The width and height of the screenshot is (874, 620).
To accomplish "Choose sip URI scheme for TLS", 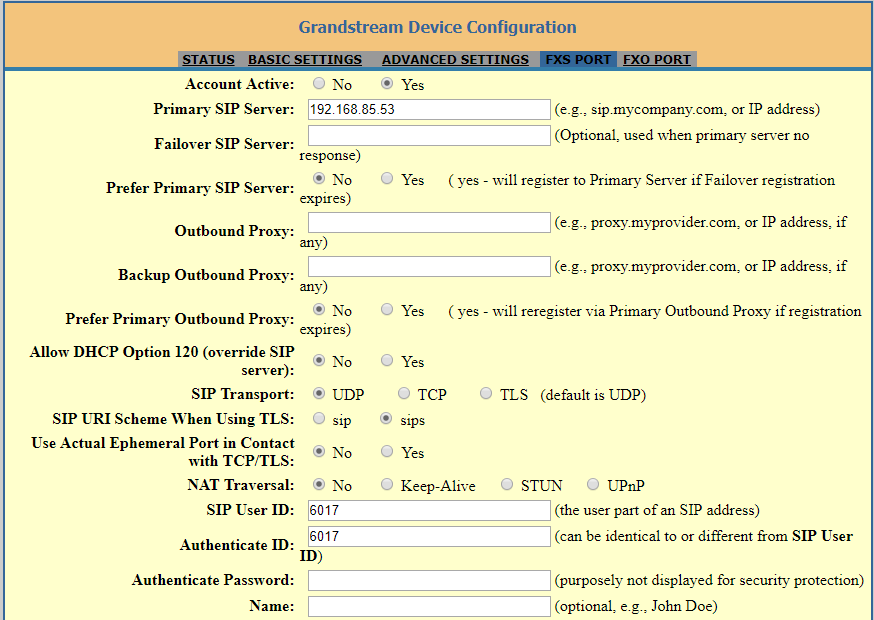I will pos(319,418).
